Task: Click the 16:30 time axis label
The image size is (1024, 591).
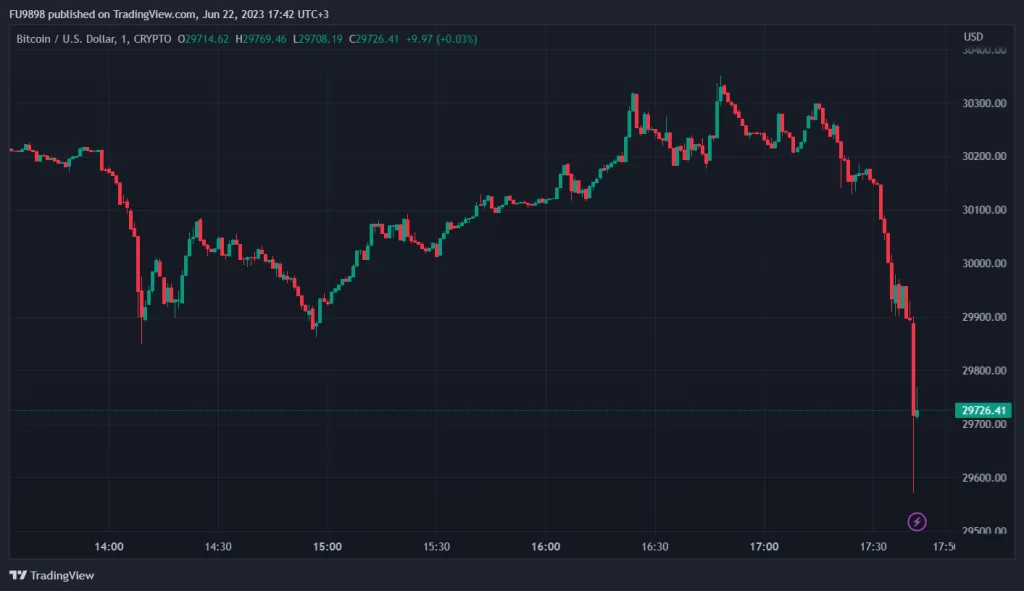Action: pos(655,547)
